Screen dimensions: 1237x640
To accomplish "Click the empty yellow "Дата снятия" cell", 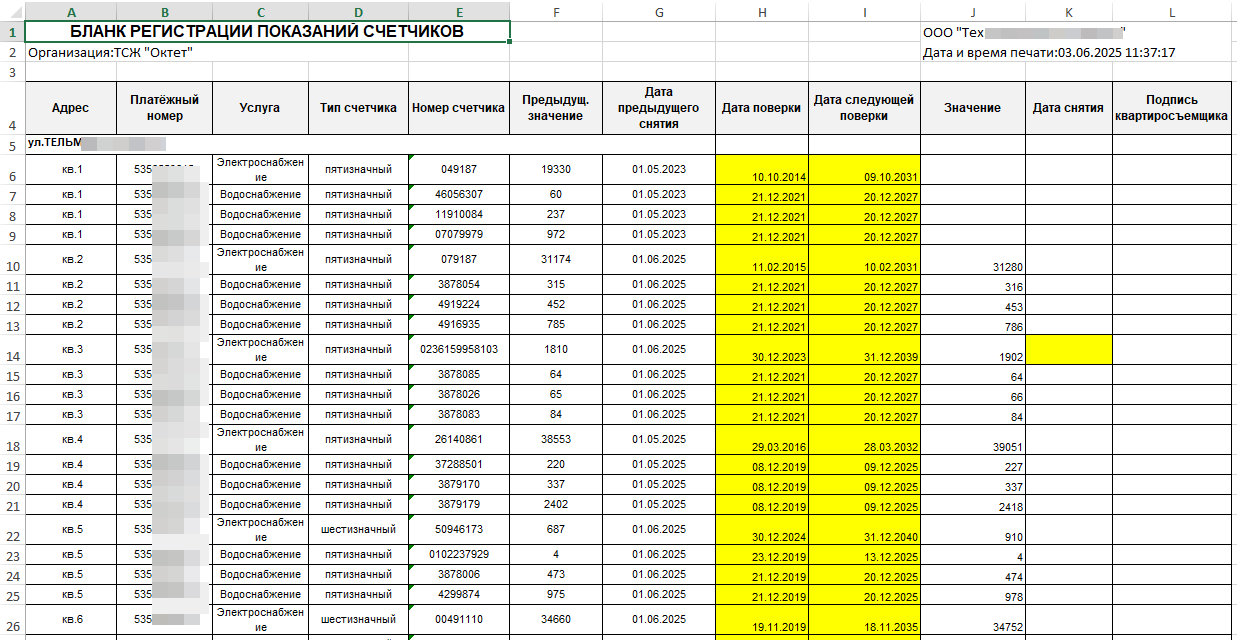I will pos(1068,350).
